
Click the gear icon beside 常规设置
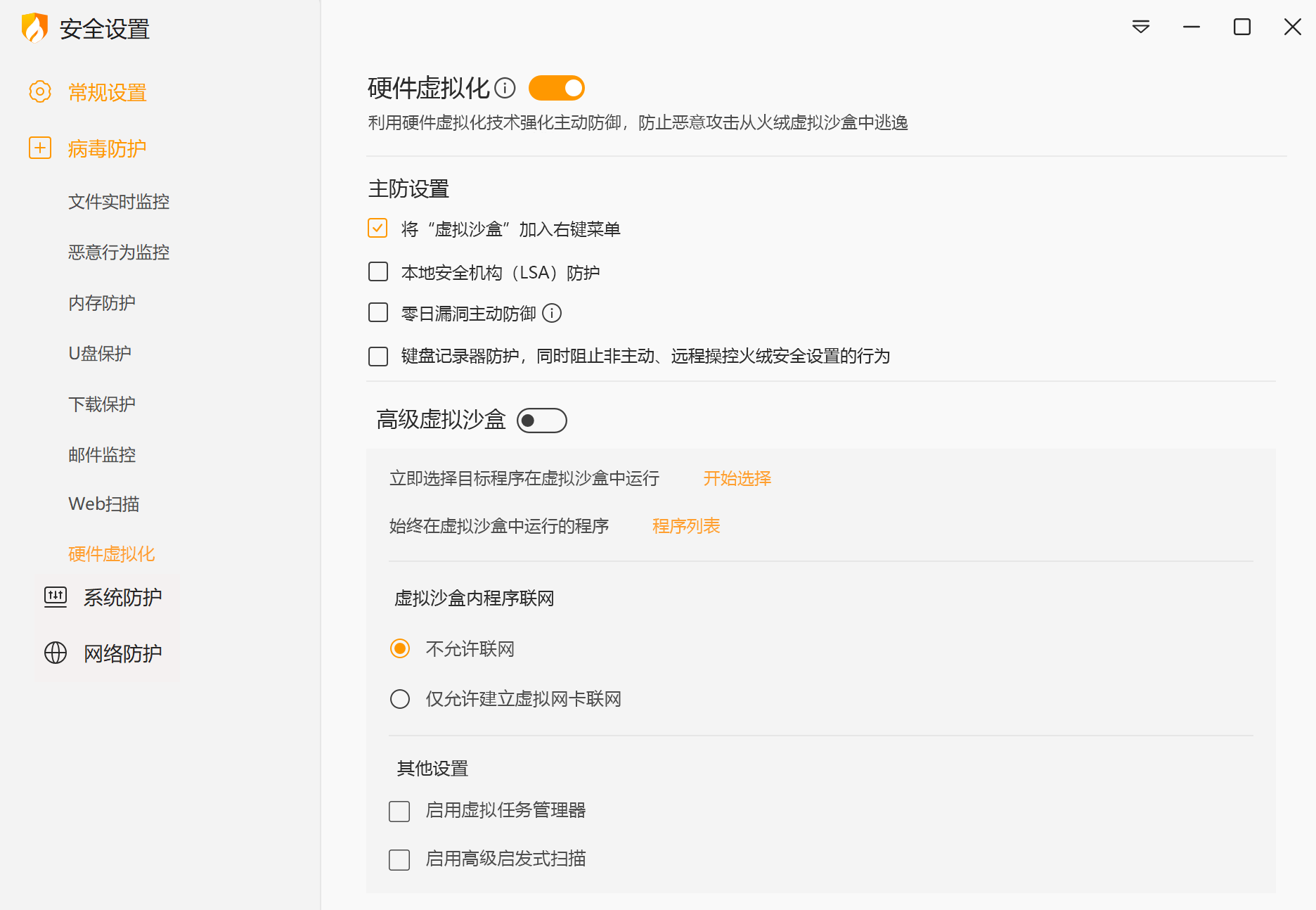(40, 91)
